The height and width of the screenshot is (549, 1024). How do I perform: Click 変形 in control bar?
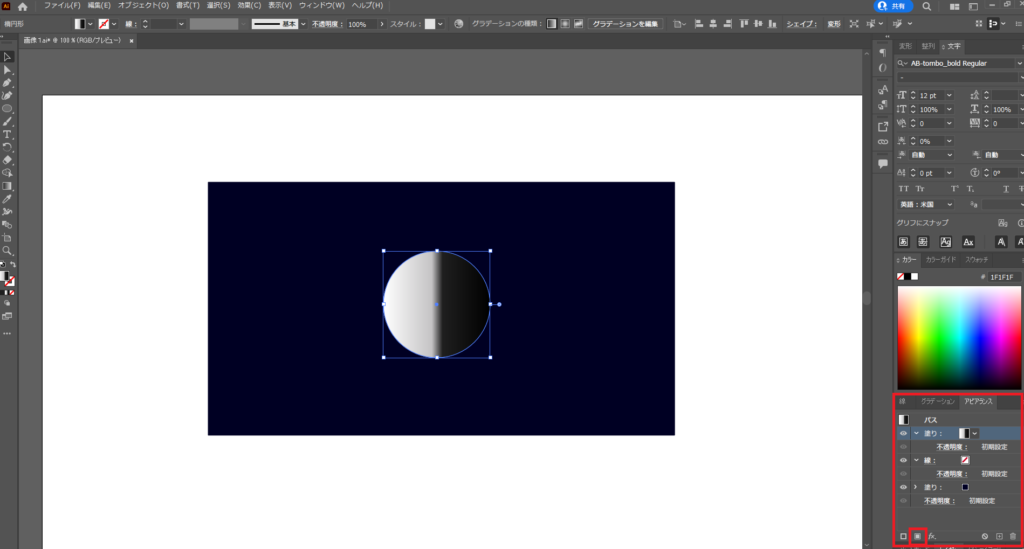tap(834, 24)
